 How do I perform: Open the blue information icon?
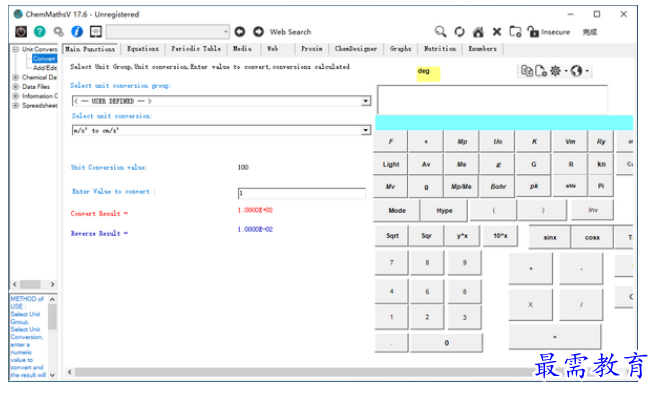(x=77, y=31)
